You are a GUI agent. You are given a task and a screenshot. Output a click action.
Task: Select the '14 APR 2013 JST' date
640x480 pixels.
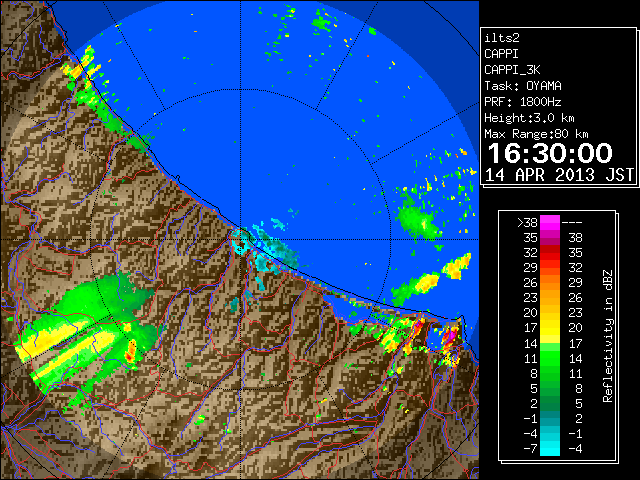559,175
